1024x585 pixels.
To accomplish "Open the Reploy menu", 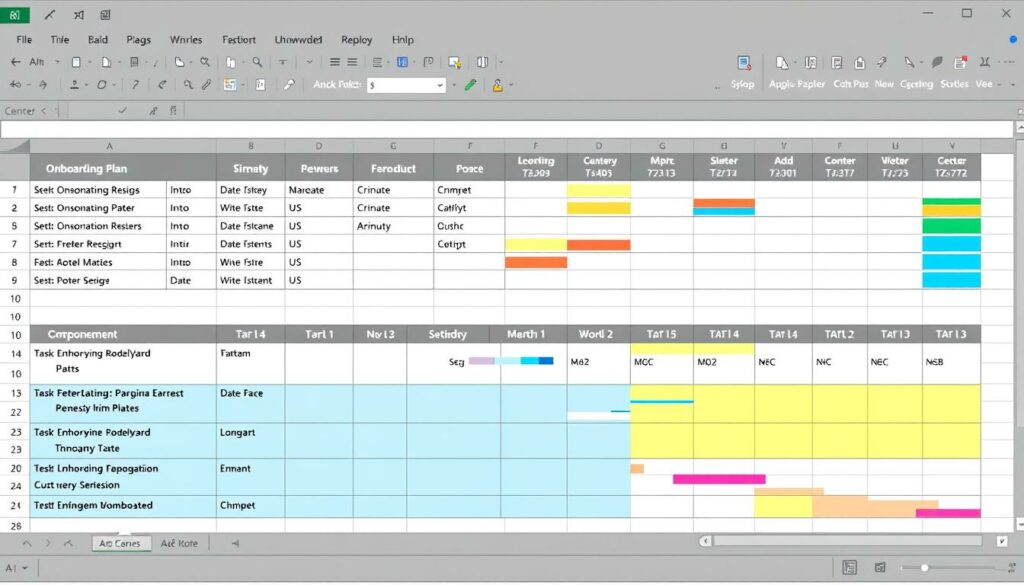I will point(357,40).
